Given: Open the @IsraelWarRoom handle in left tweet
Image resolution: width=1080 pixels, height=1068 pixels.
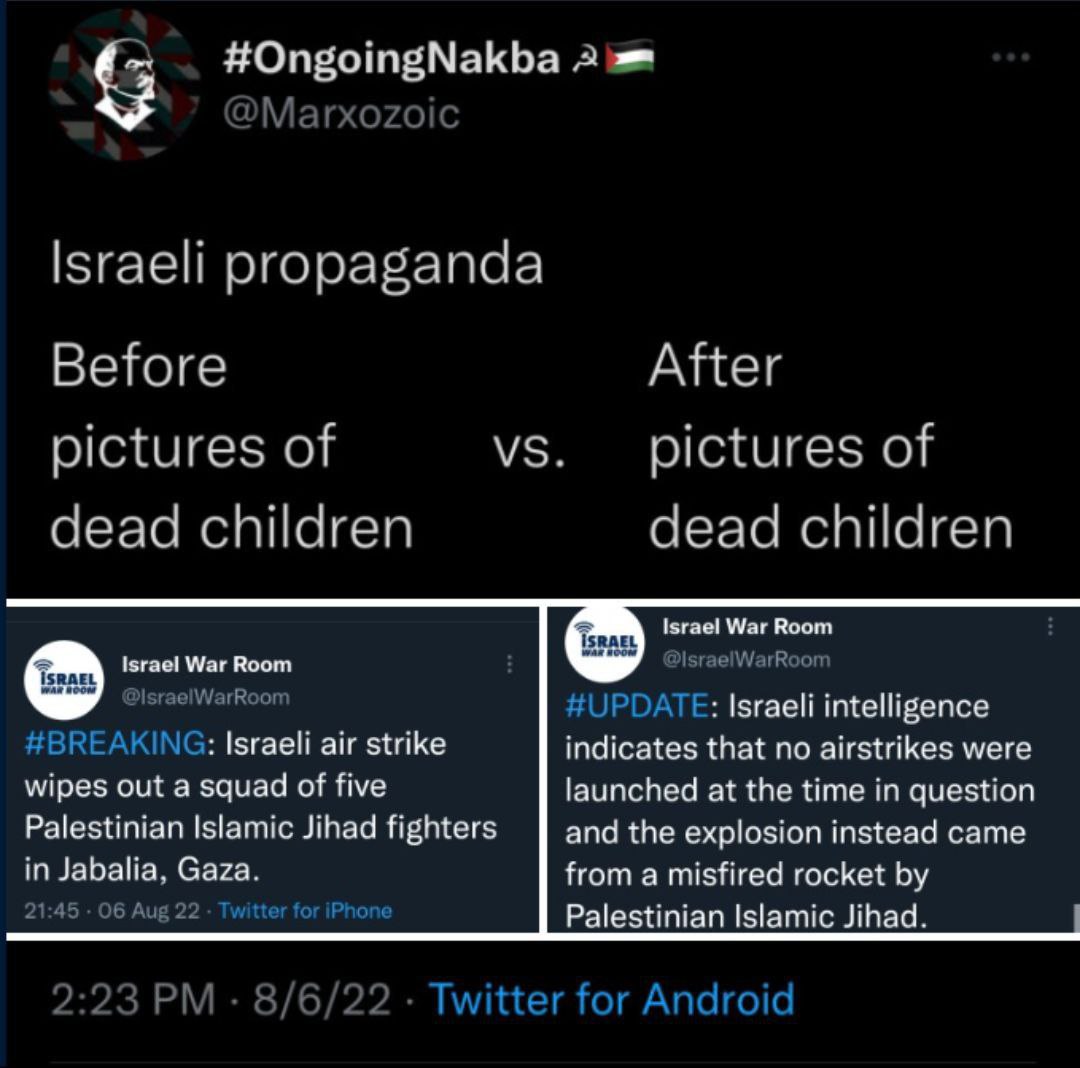Looking at the screenshot, I should tap(205, 697).
